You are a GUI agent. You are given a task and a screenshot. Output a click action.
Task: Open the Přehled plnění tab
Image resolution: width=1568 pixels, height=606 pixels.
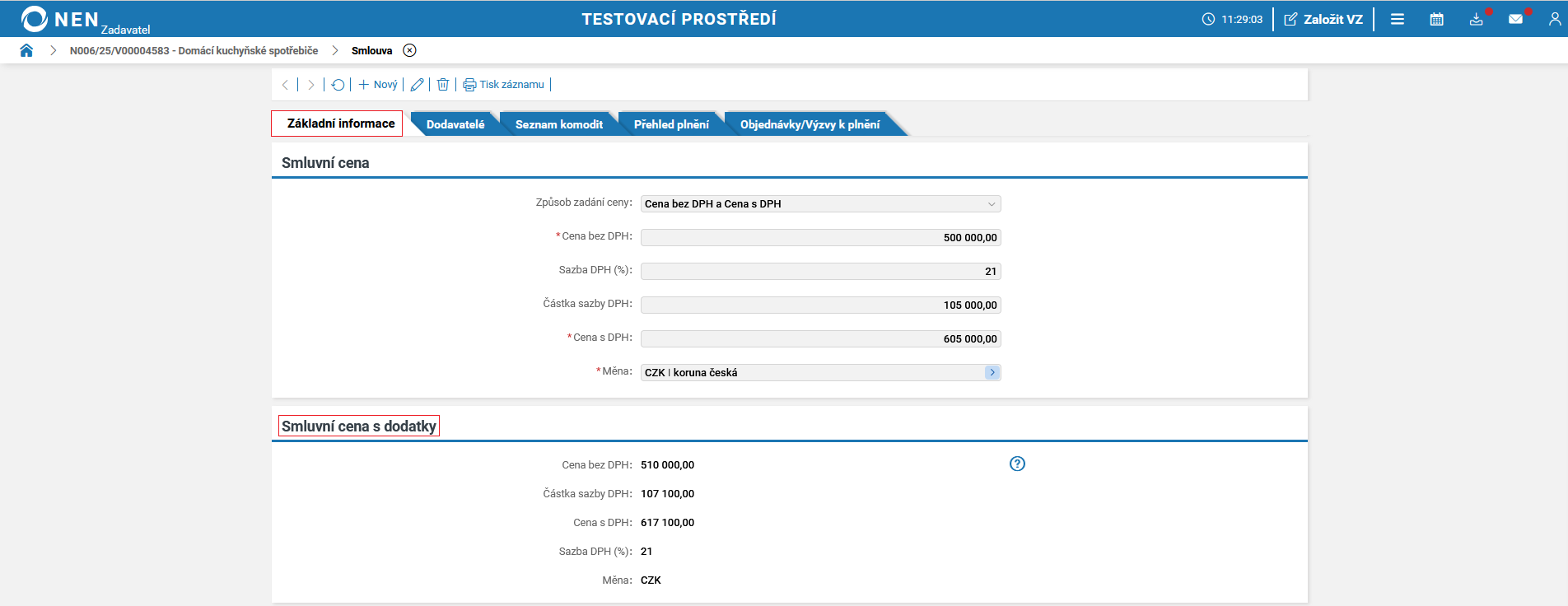[671, 124]
